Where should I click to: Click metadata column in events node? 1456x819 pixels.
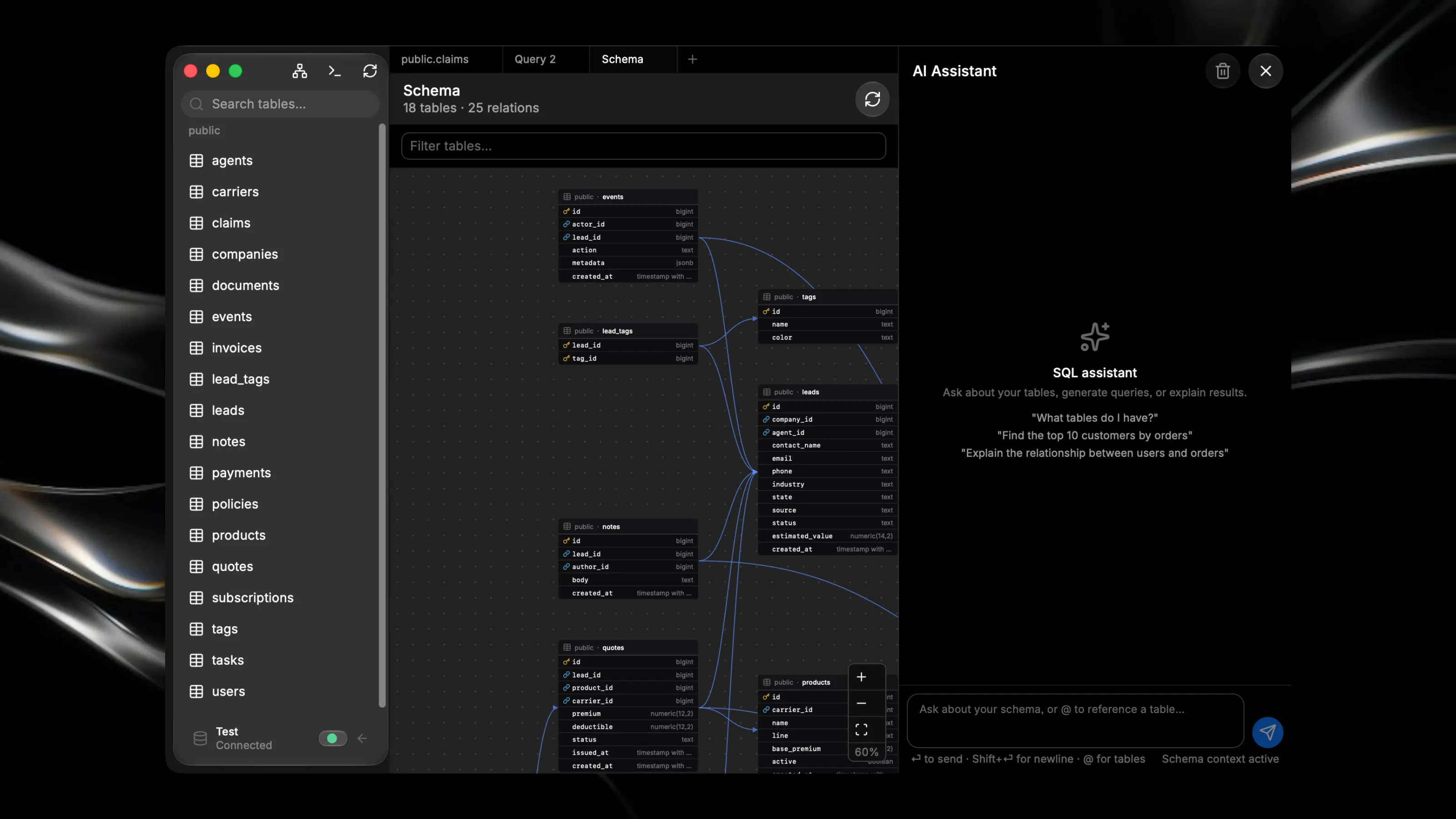(x=628, y=263)
